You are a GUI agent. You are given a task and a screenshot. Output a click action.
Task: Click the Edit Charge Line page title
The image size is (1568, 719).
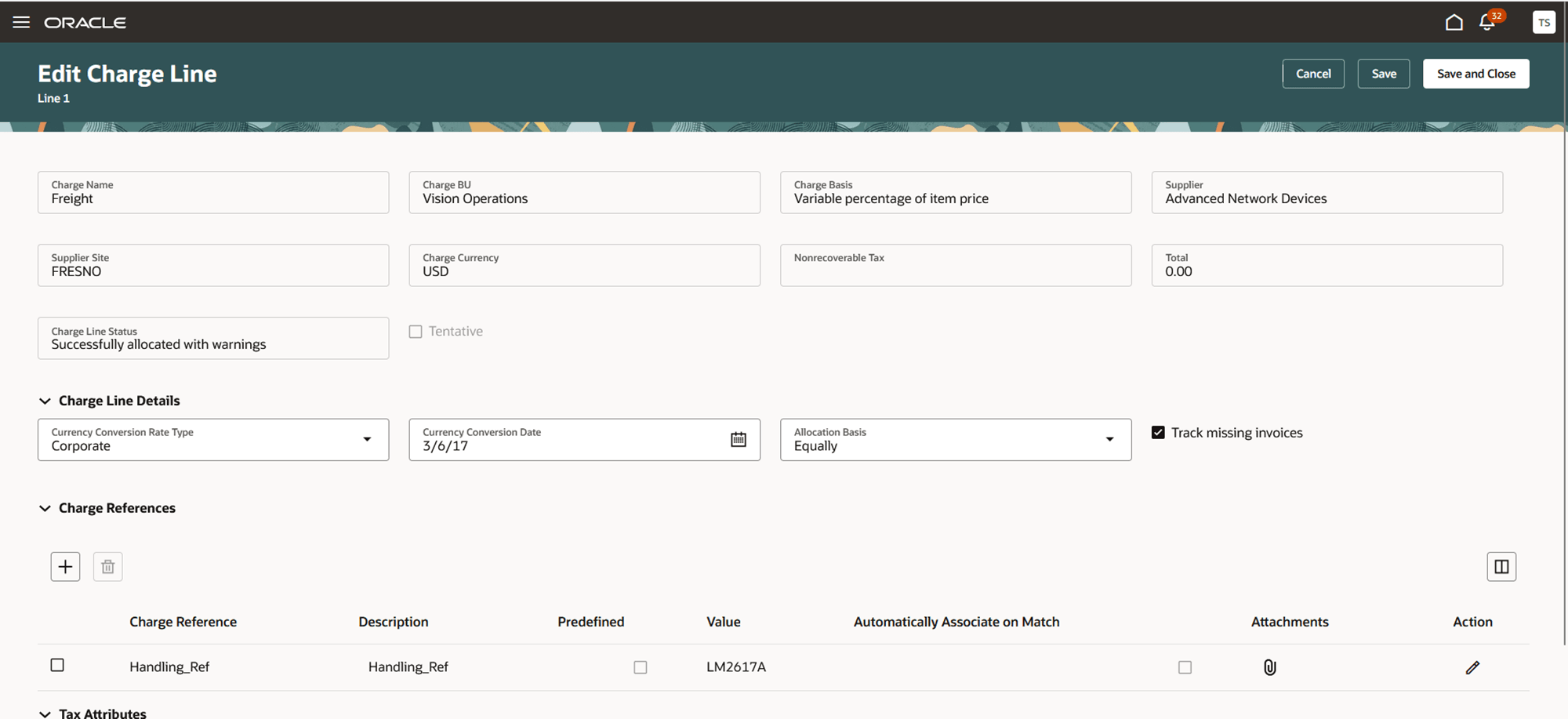pyautogui.click(x=127, y=74)
